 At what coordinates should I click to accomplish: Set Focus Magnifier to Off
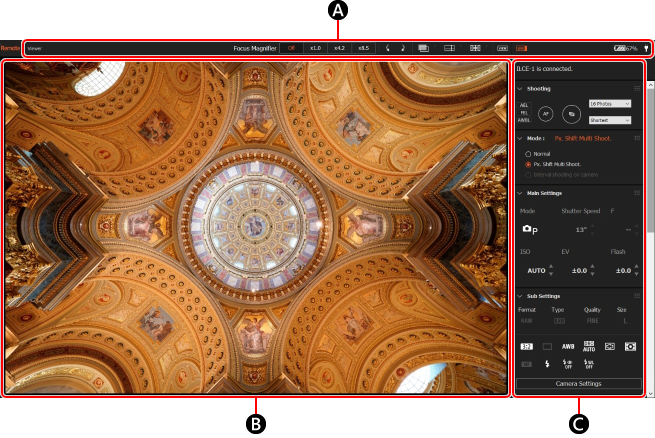point(291,48)
